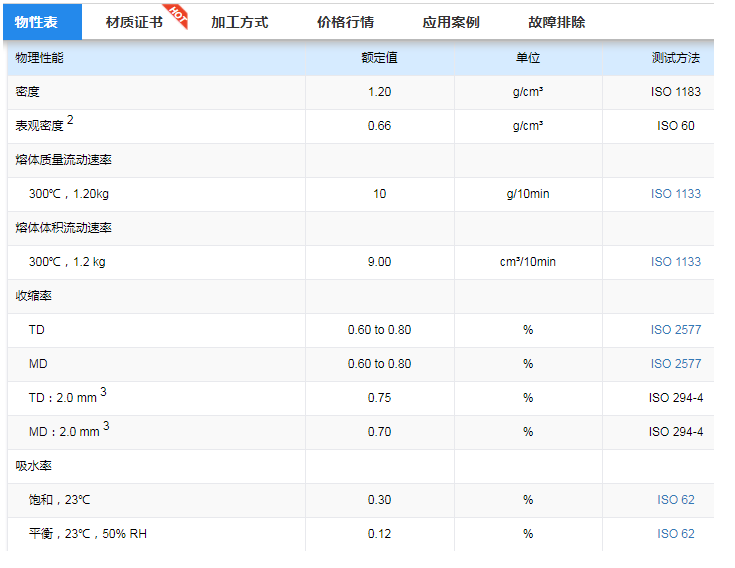Go to the 价格行情 tab
Image resolution: width=735 pixels, height=568 pixels.
tap(345, 22)
